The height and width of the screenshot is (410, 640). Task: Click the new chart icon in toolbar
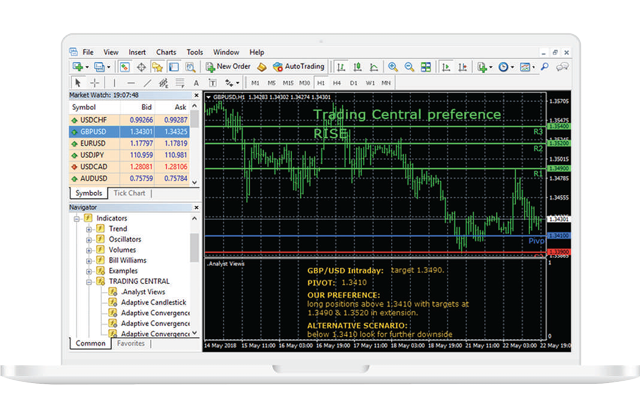pyautogui.click(x=78, y=67)
